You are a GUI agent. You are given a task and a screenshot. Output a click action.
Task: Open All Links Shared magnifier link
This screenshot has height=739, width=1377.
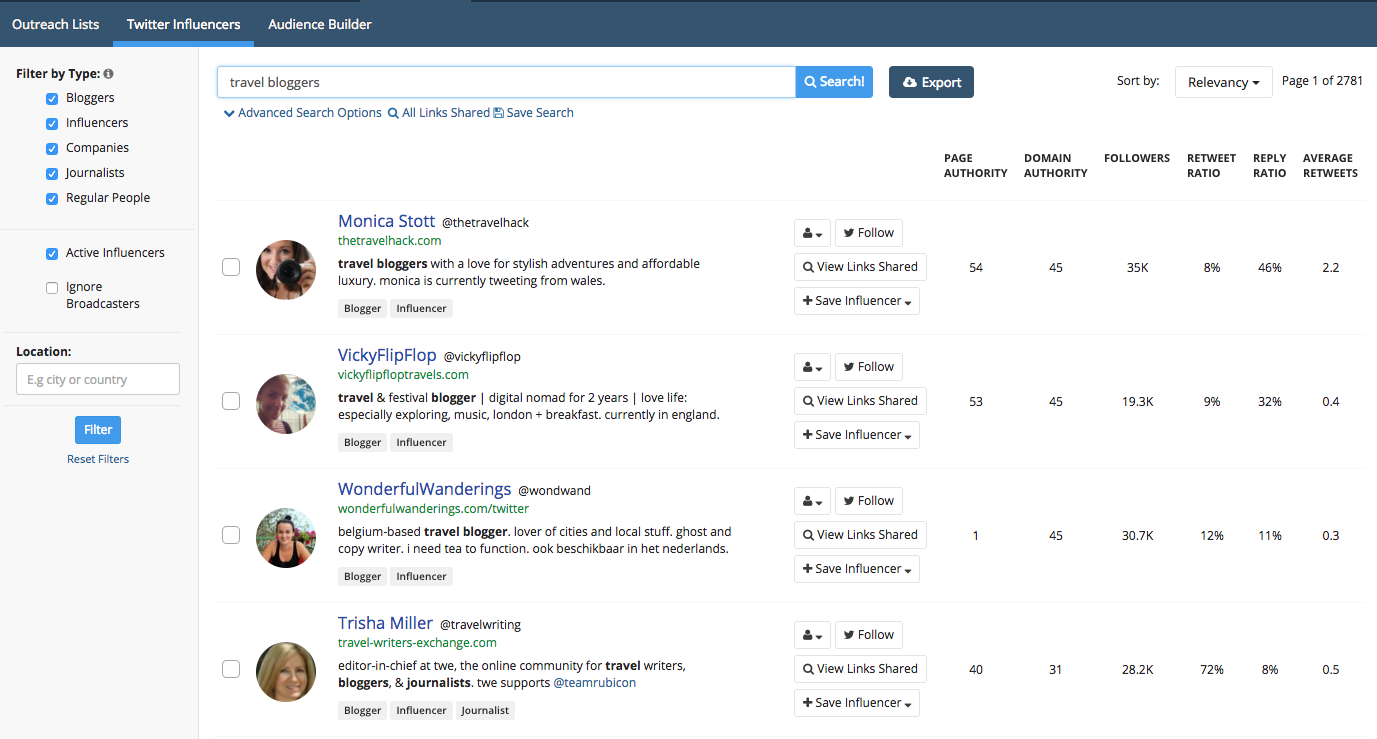[438, 113]
